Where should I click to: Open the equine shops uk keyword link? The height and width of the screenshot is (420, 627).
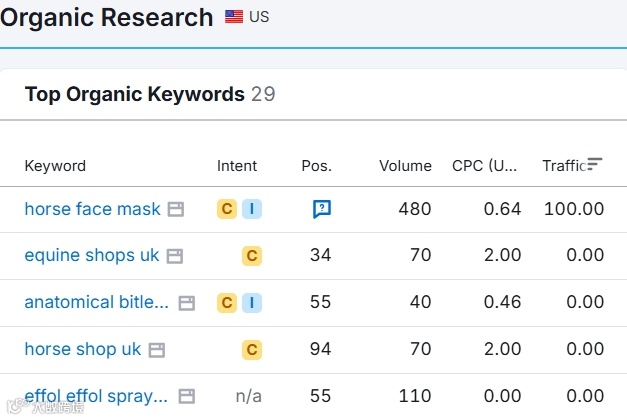pos(91,256)
